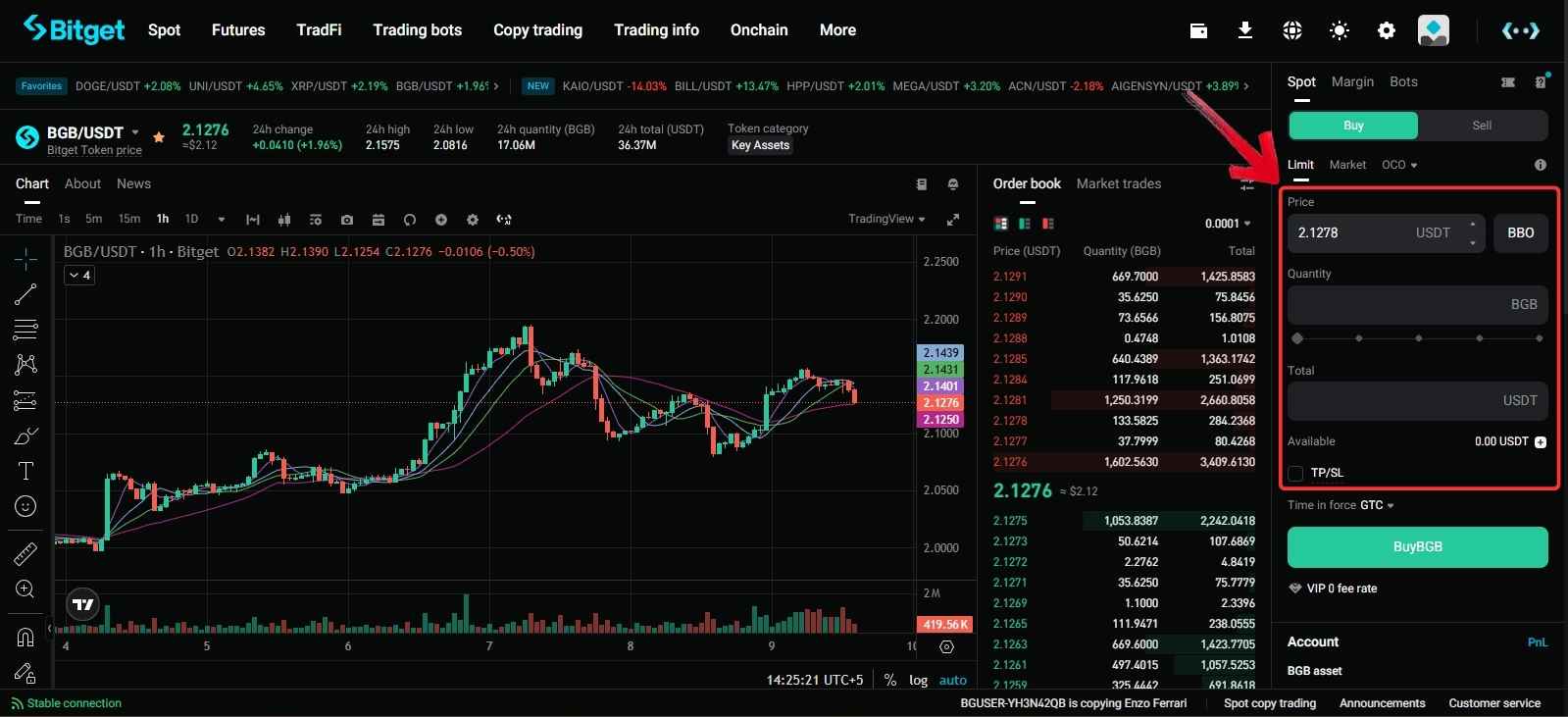
Task: Open the TradingView logo on chart
Action: coord(83,604)
